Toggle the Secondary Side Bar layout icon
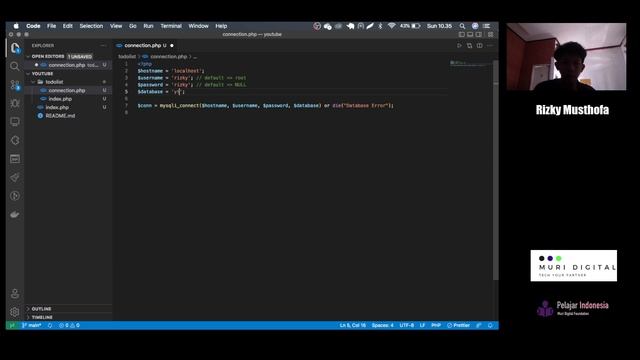The image size is (640, 360). [x=479, y=35]
